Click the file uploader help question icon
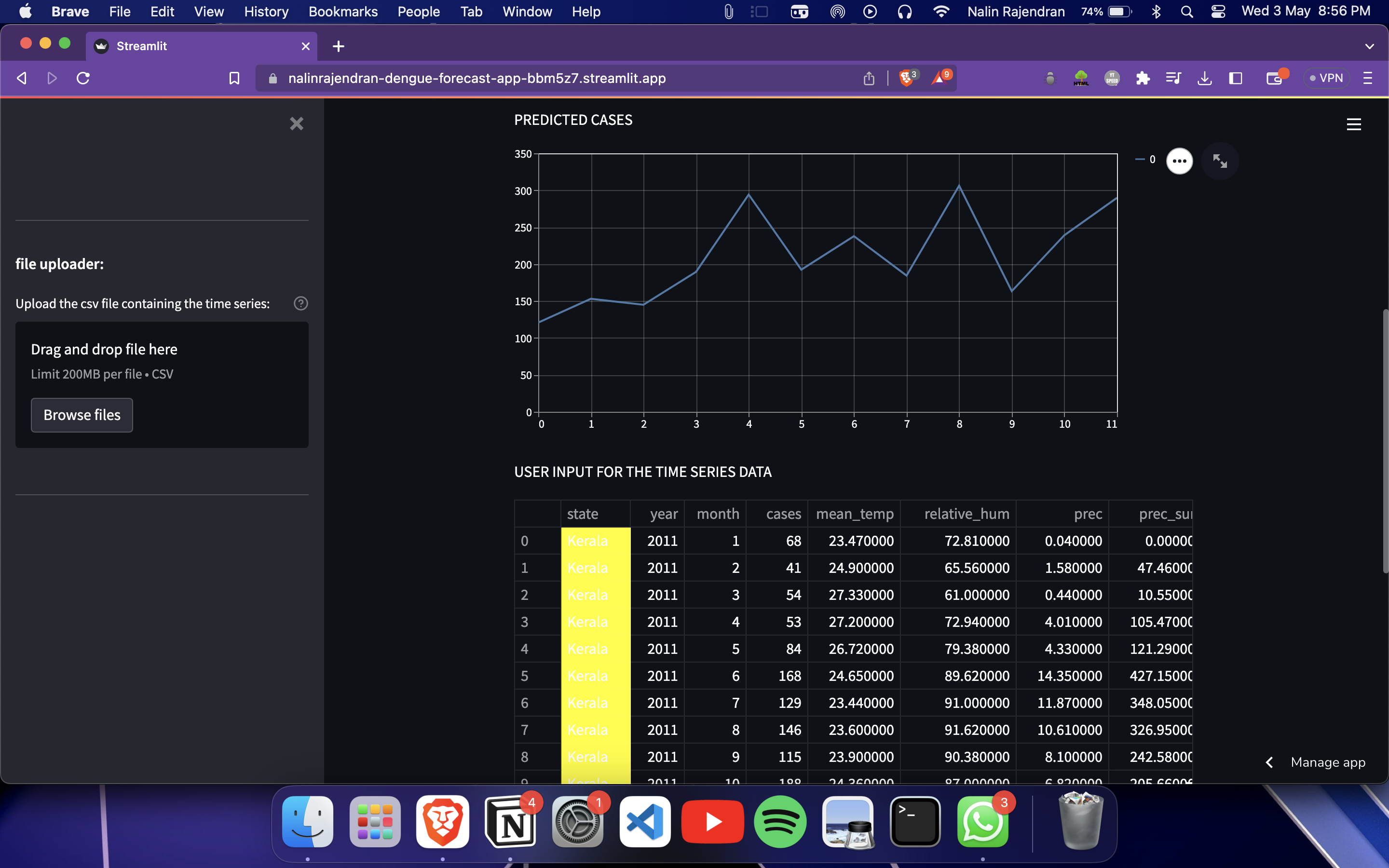1389x868 pixels. (301, 303)
